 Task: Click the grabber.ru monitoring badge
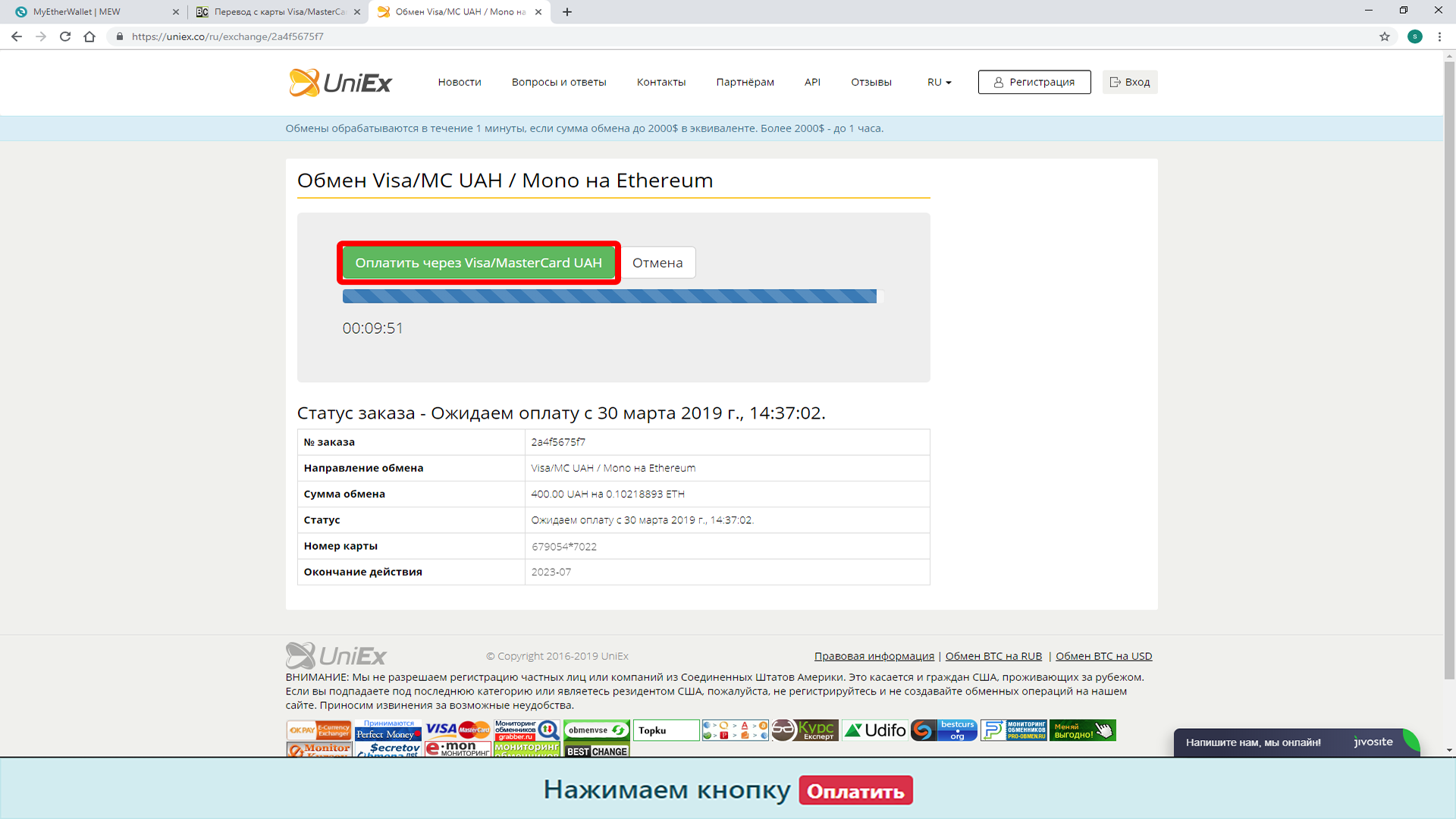pyautogui.click(x=528, y=730)
